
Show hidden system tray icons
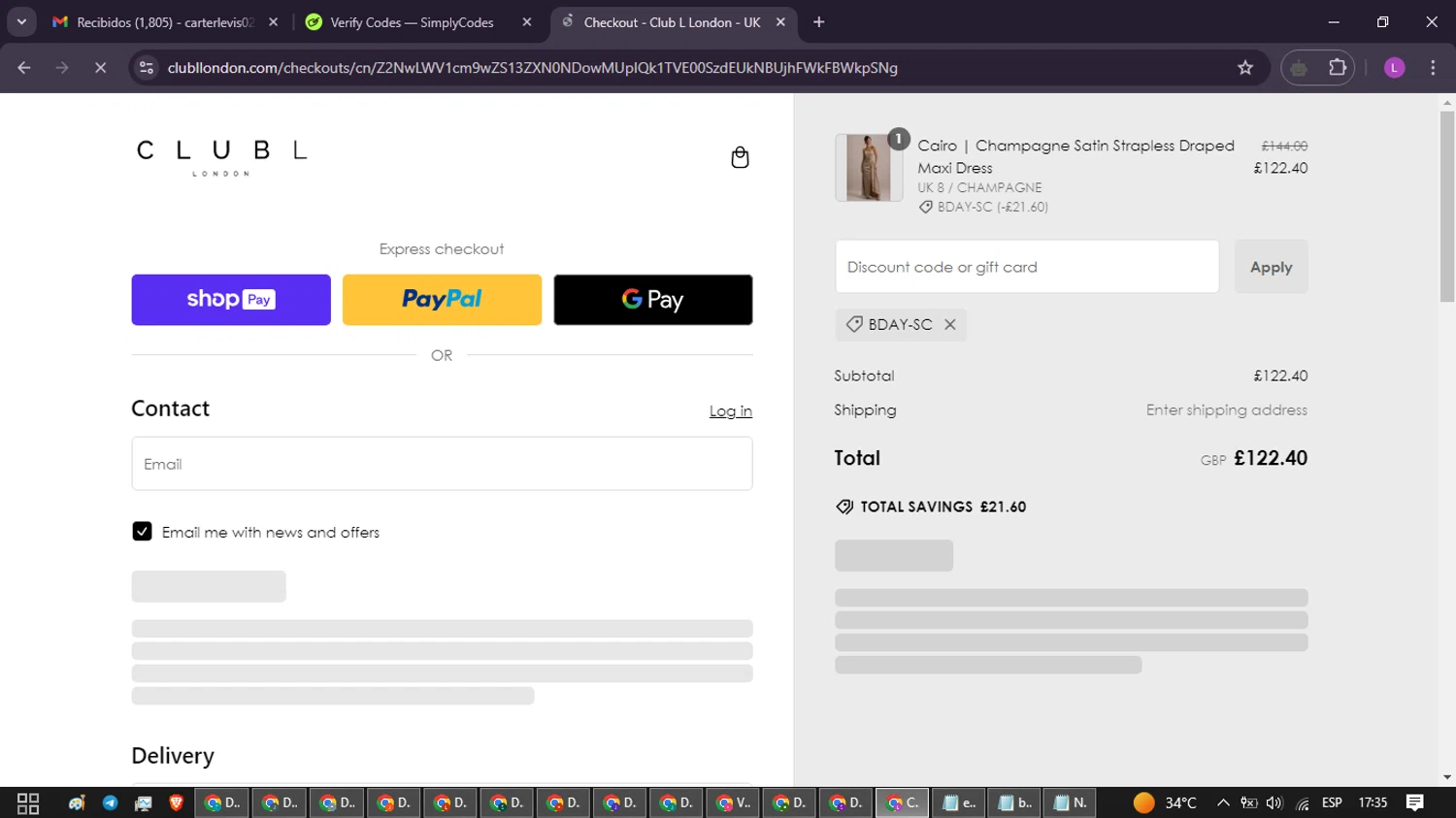point(1223,803)
